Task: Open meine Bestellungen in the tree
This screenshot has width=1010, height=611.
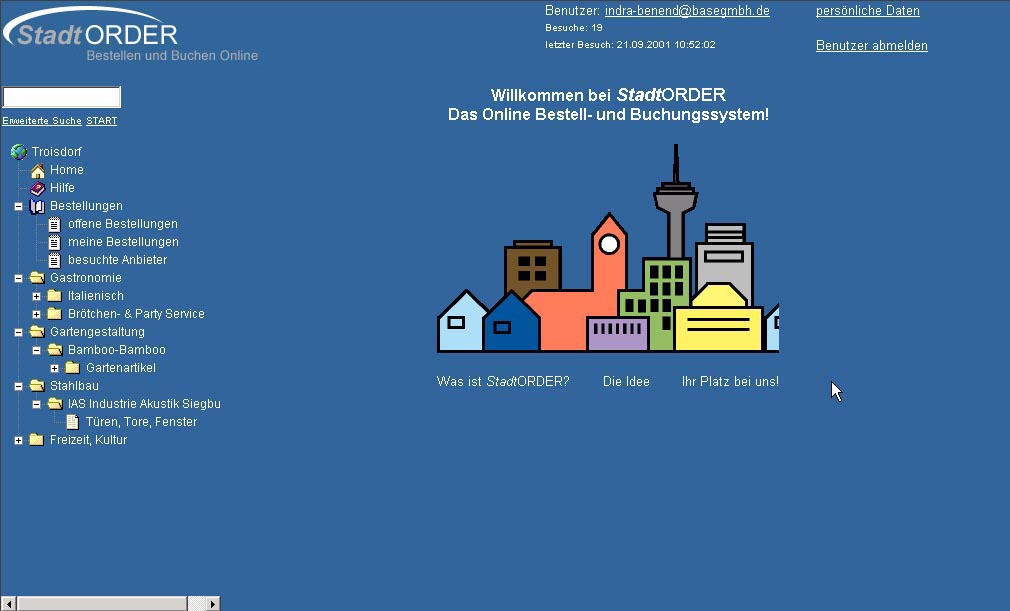Action: (123, 242)
